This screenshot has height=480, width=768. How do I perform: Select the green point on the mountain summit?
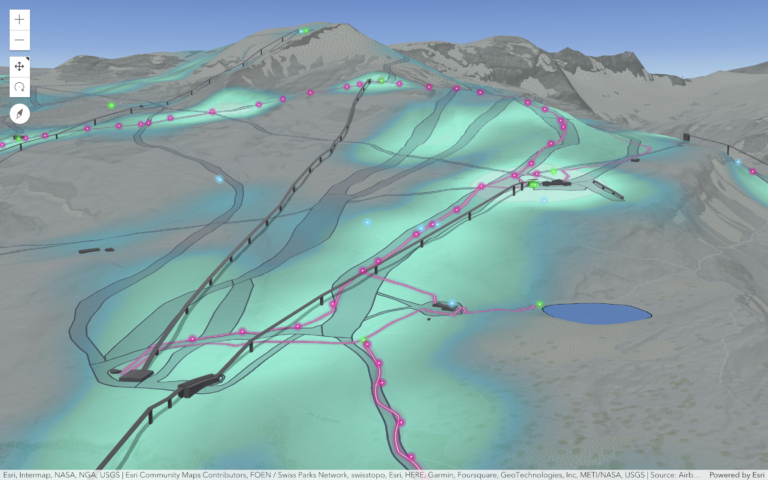[303, 31]
